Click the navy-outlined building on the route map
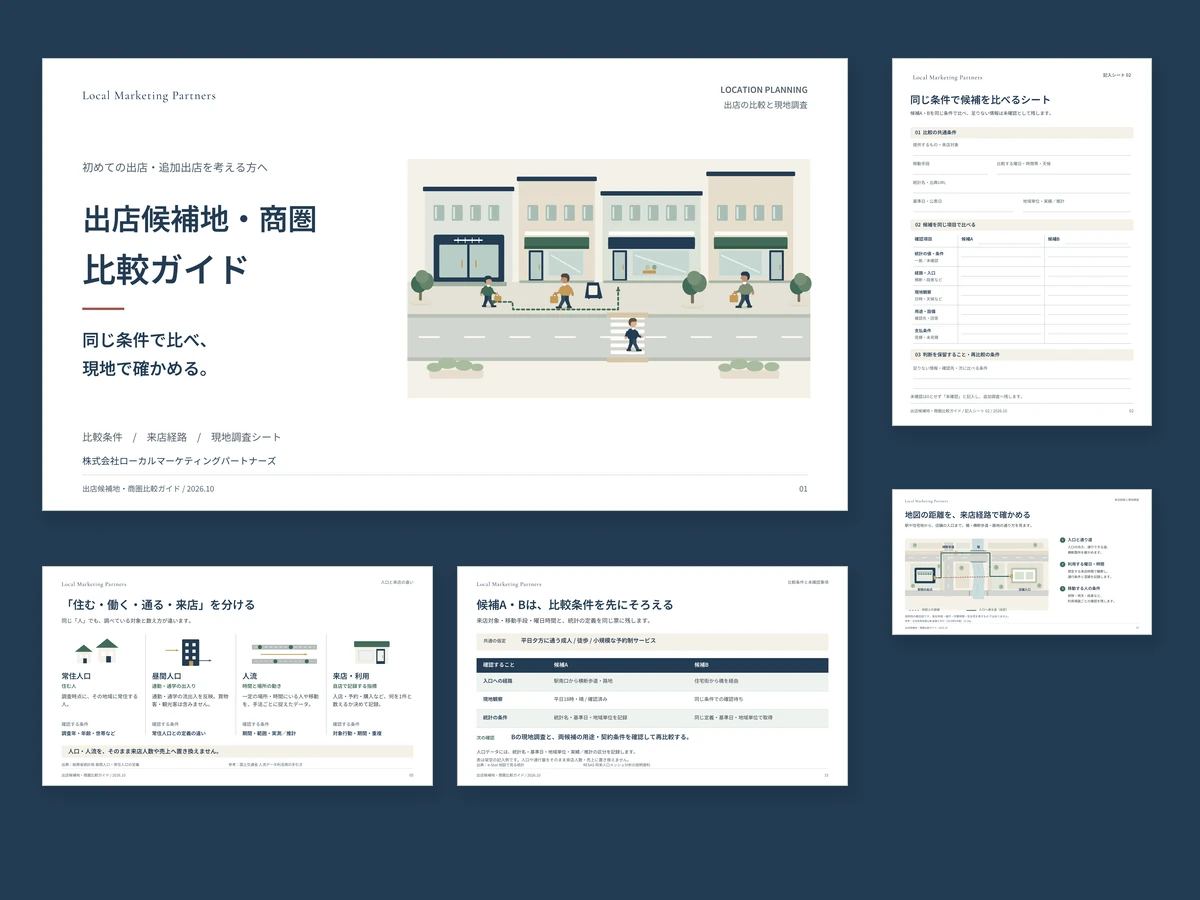 point(923,575)
